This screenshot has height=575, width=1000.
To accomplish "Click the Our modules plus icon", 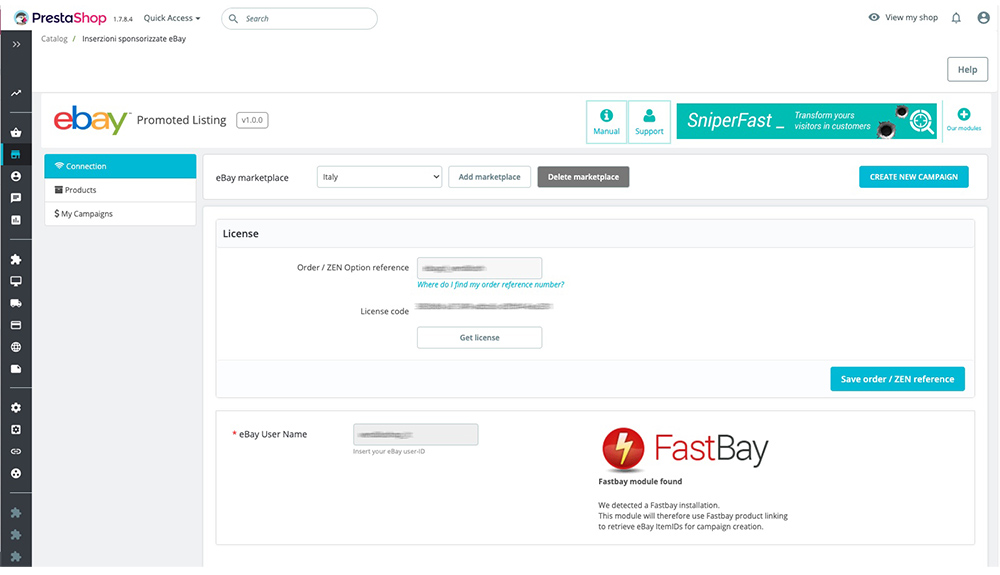I will tap(964, 115).
